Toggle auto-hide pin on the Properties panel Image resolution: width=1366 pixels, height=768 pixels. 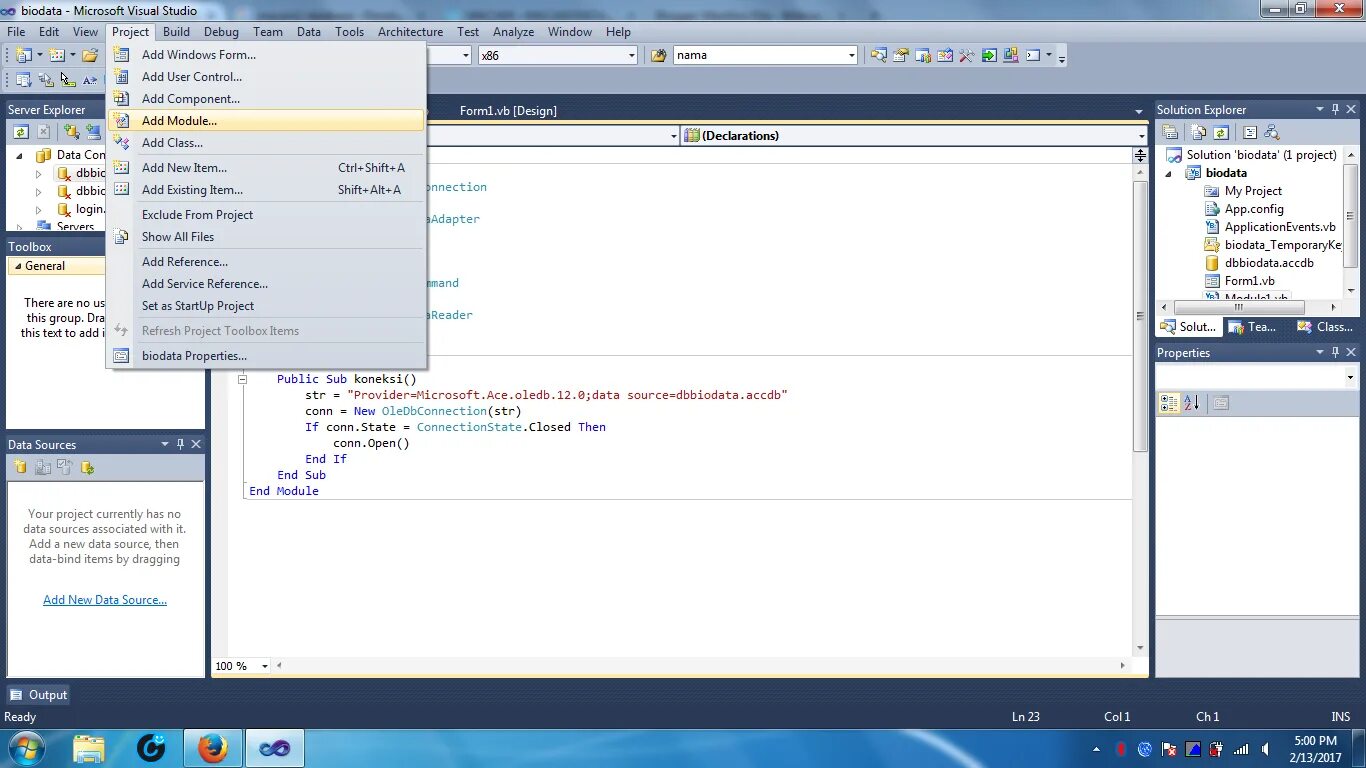(1334, 352)
